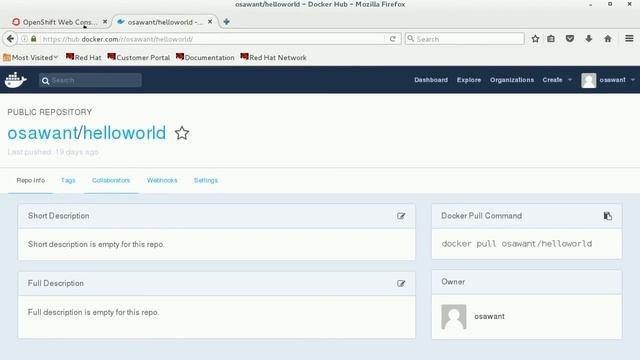
Task: Reload the page with refresh icon
Action: [393, 39]
